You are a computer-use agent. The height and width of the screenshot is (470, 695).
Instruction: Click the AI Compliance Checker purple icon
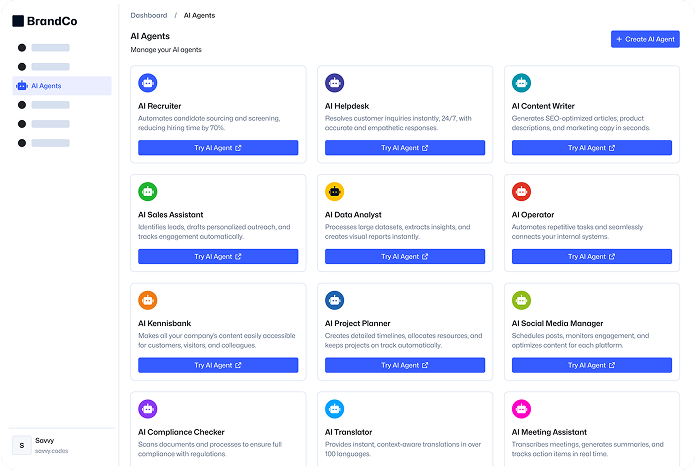click(148, 409)
